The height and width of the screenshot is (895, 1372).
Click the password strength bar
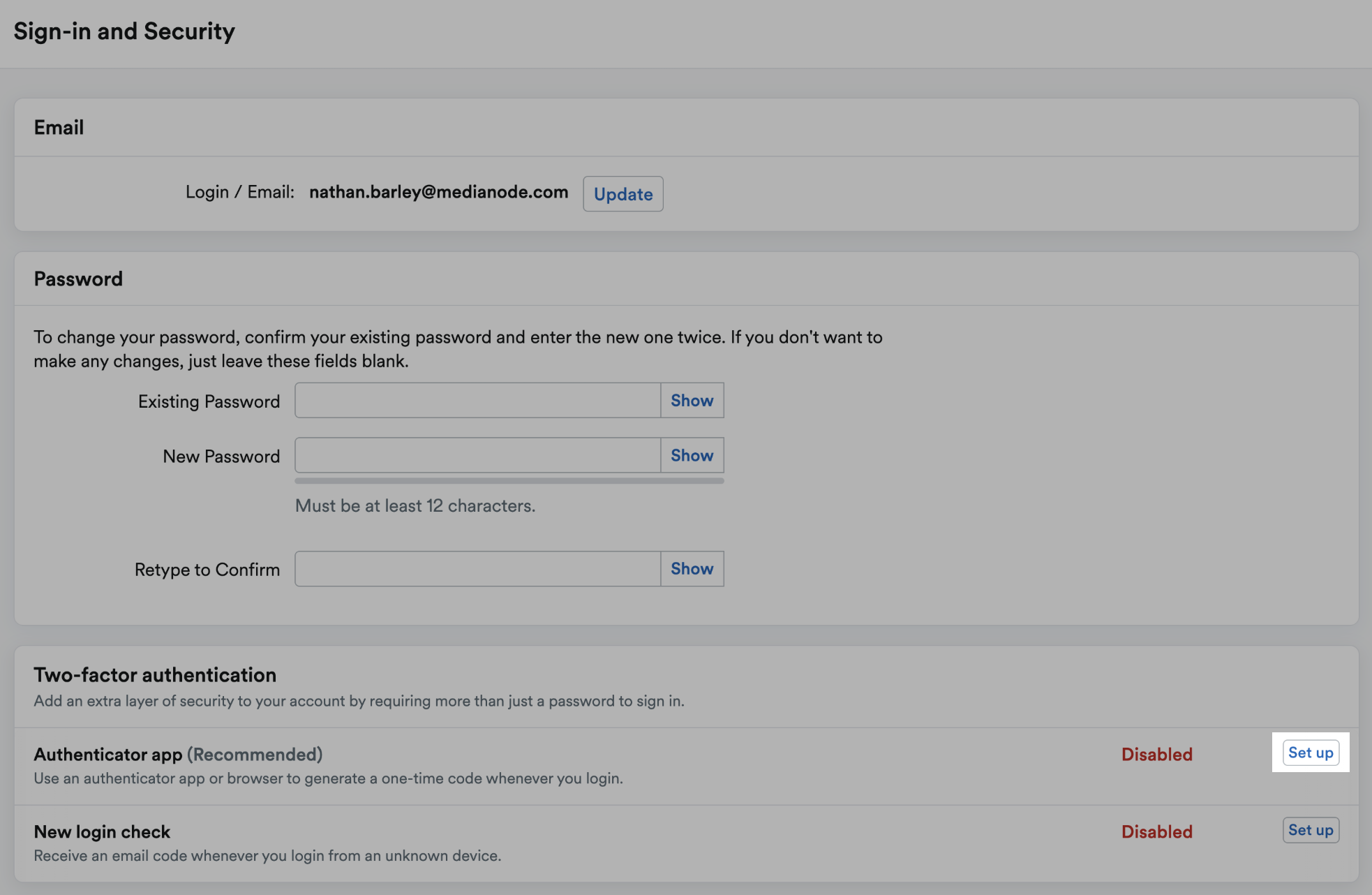tap(509, 480)
